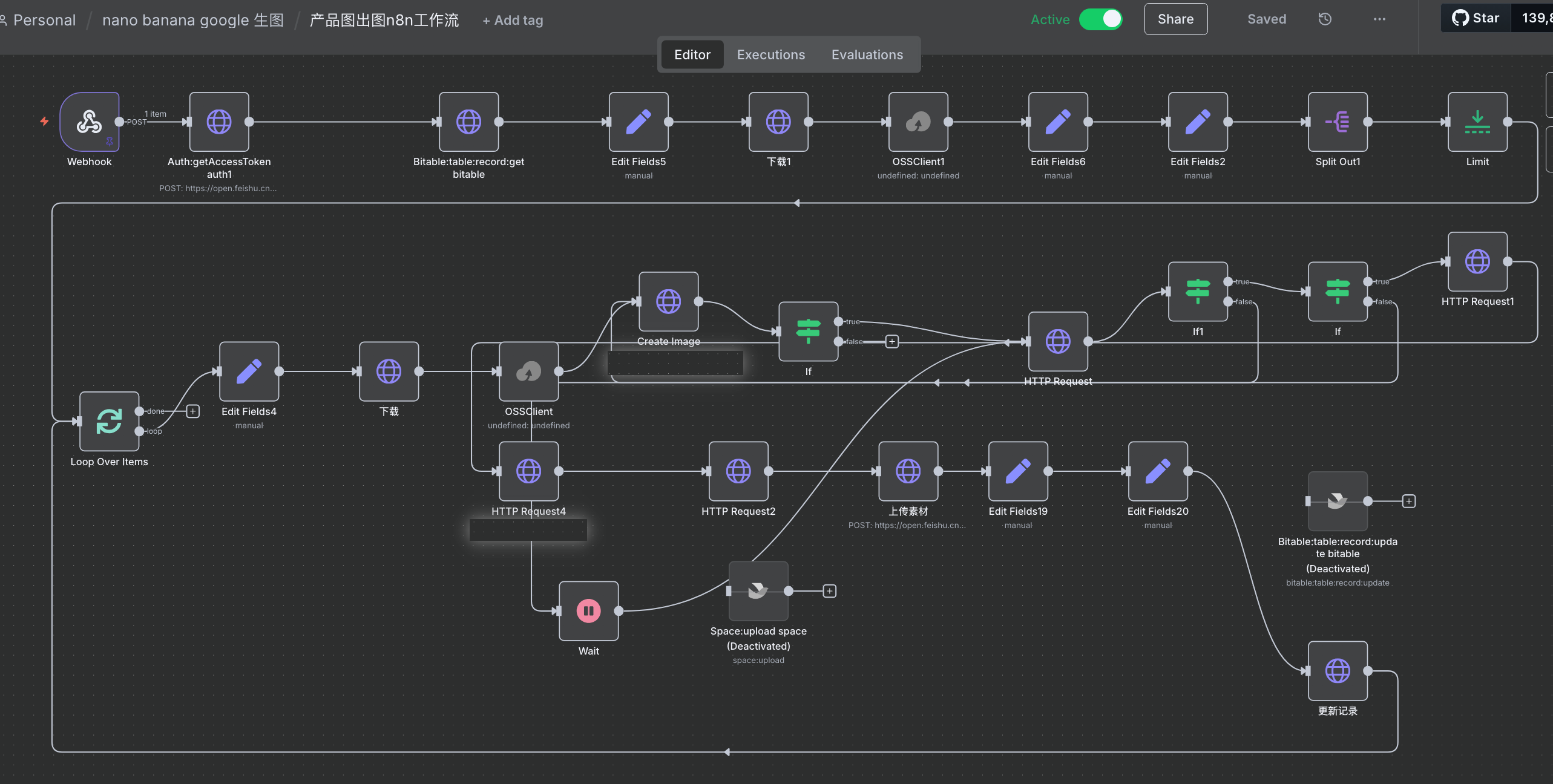Select the Loop Over Items node

click(x=109, y=421)
